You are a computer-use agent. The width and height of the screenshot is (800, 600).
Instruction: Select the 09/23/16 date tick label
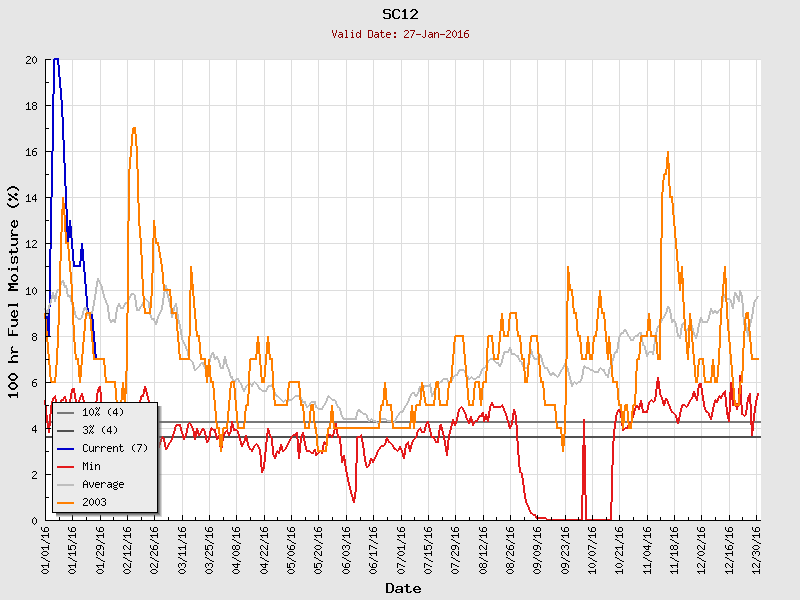[565, 549]
